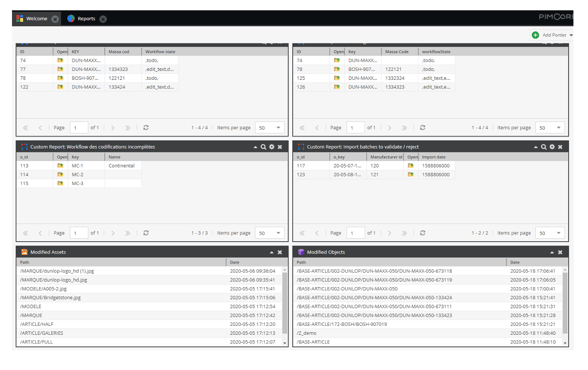This screenshot has height=370, width=588.
Task: Refresh the Workflow des codifications report grid
Action: 146,233
